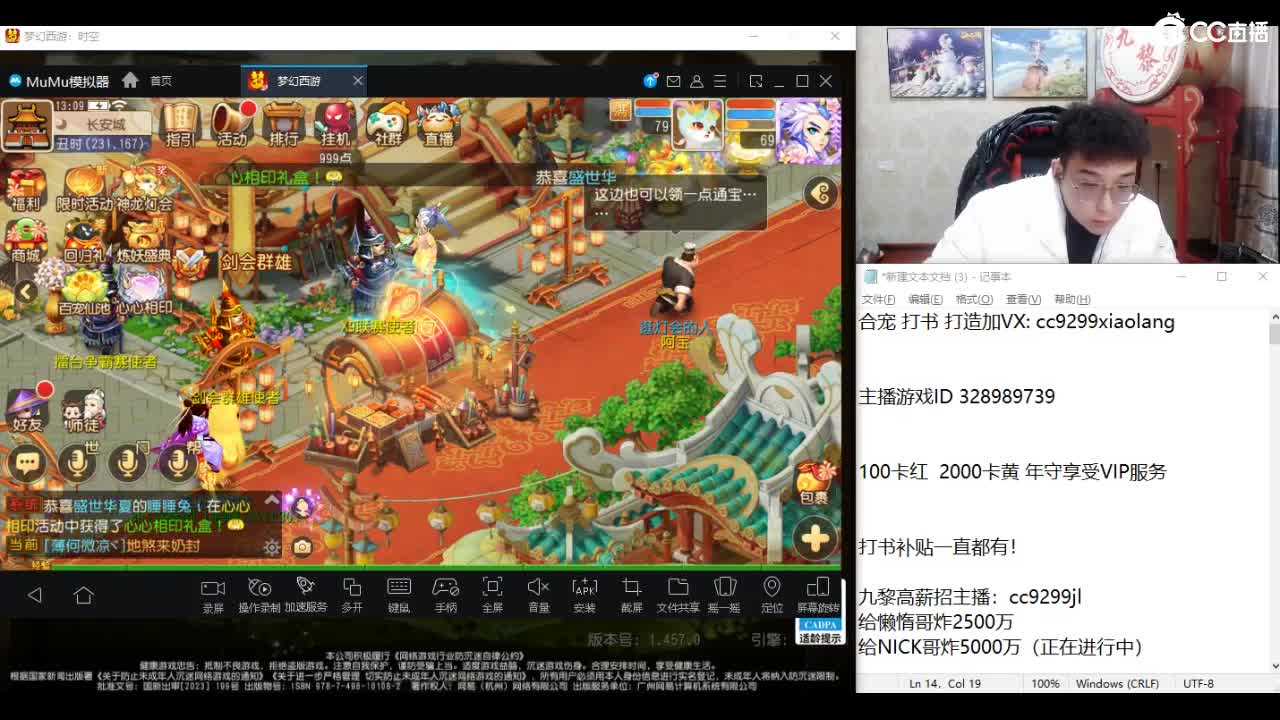
Task: Click the 主播游戏ID 328989739 line
Action: 957,396
